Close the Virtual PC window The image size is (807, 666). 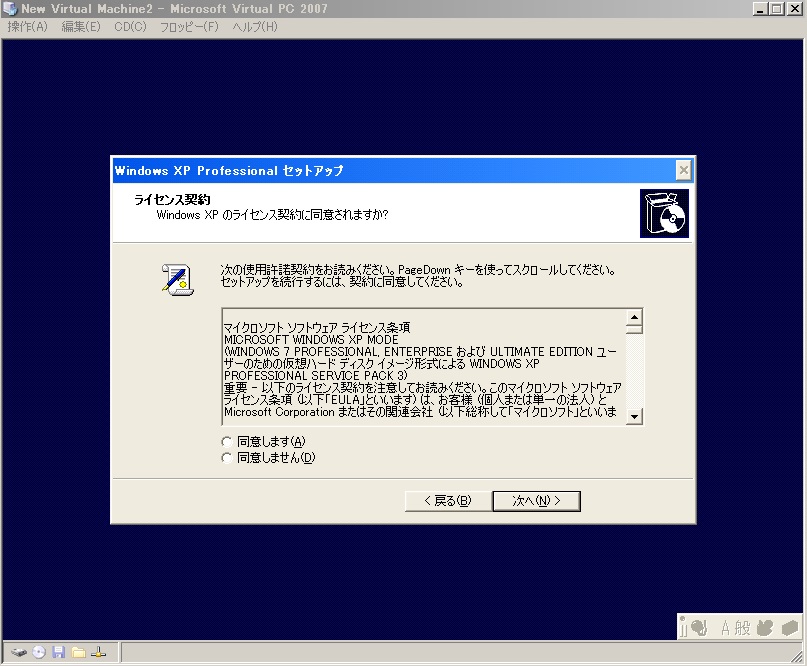coord(794,9)
